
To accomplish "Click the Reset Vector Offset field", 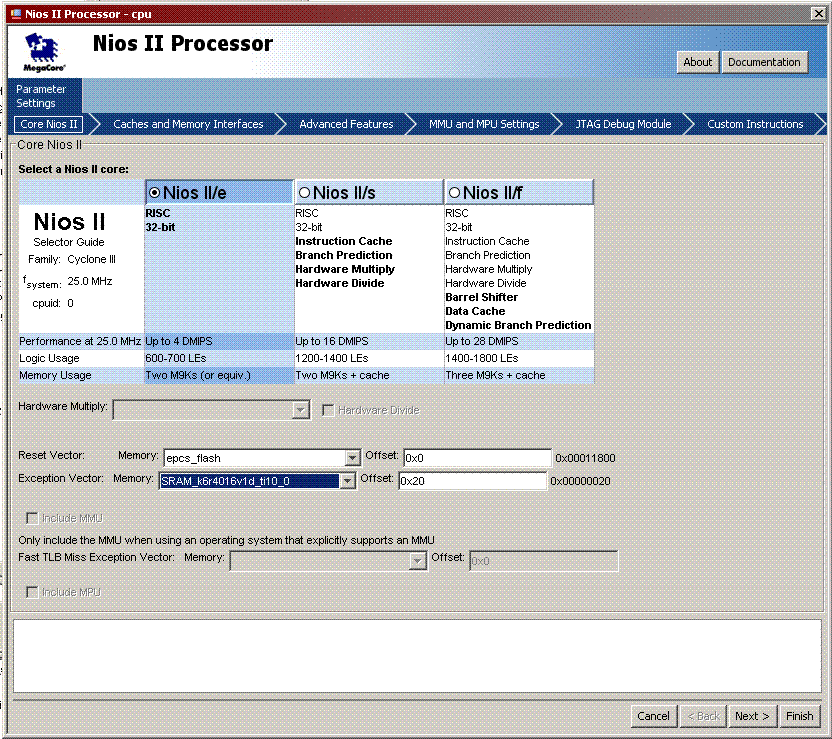I will tap(478, 458).
